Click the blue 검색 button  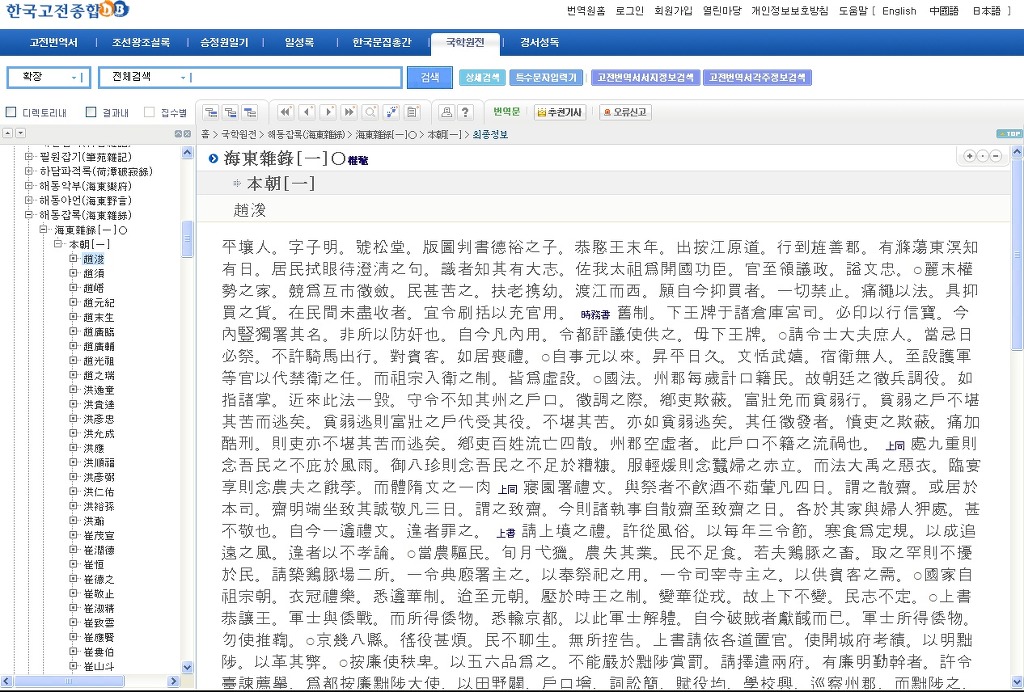(x=430, y=78)
